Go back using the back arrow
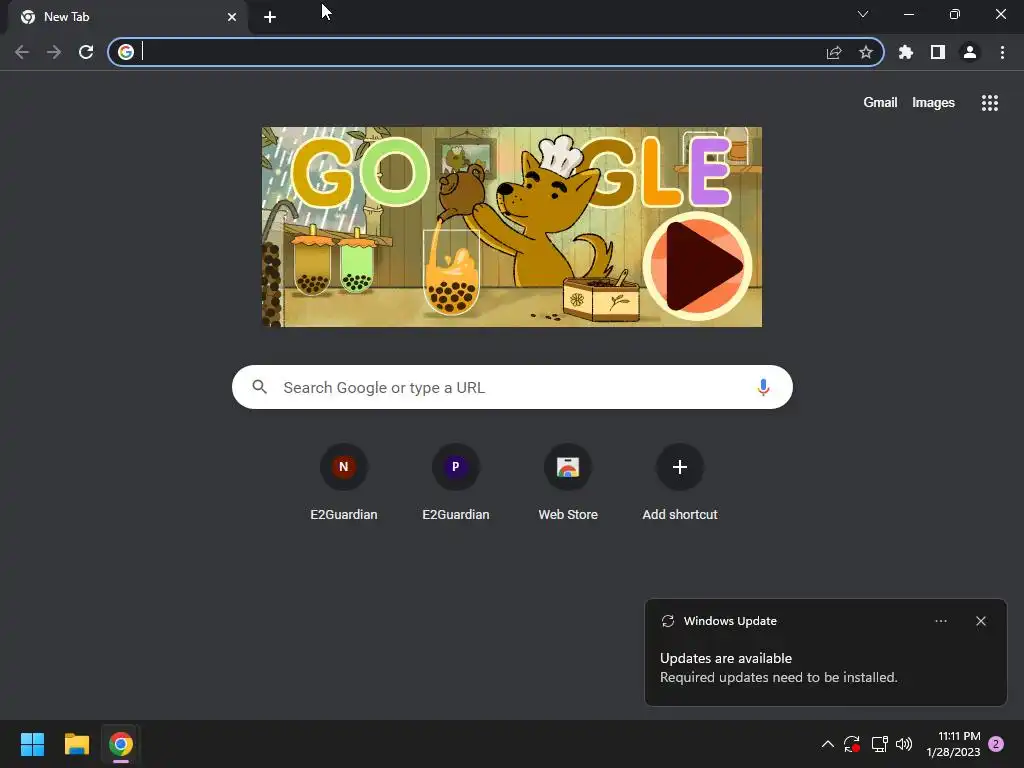 (x=22, y=52)
